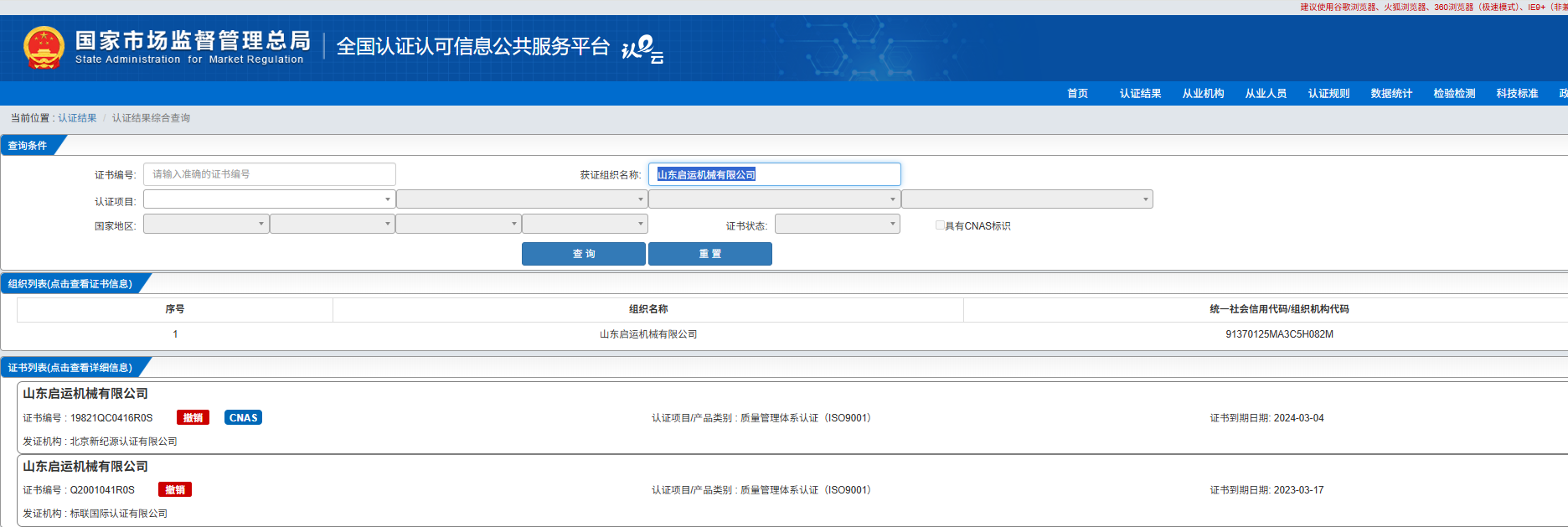Click the browser recommendation notice at top
The image size is (1568, 527).
[1433, 7]
